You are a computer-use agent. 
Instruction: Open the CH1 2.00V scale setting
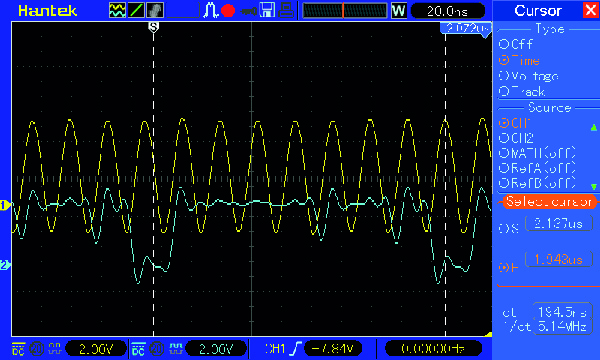[x=96, y=349]
